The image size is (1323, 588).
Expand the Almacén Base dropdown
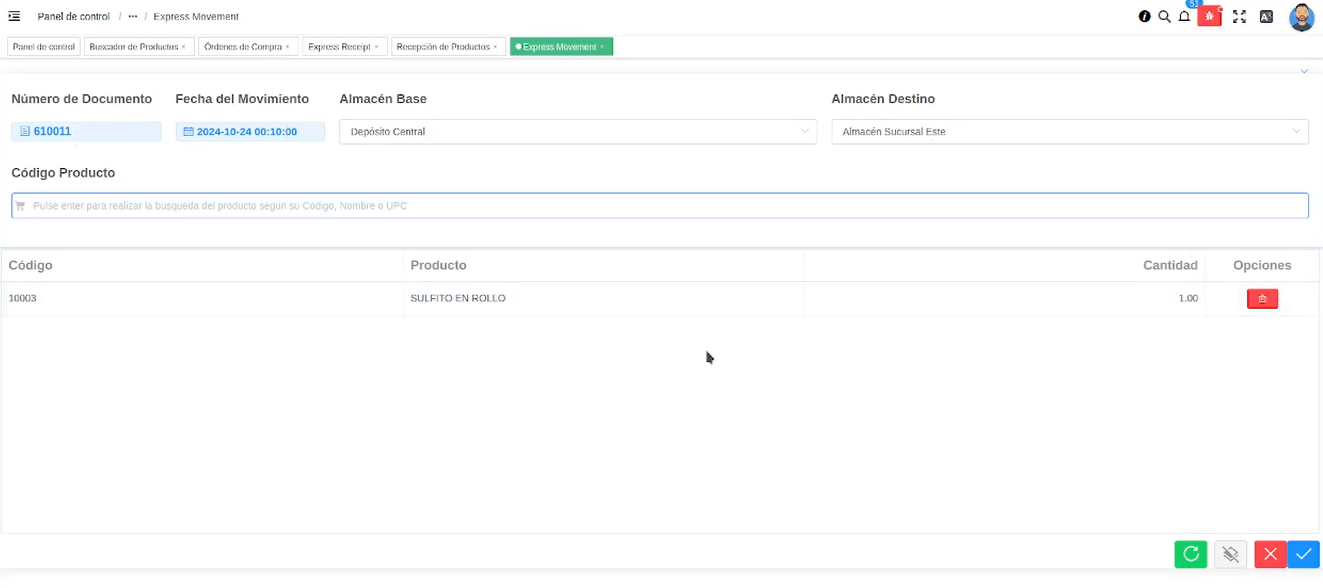tap(578, 132)
